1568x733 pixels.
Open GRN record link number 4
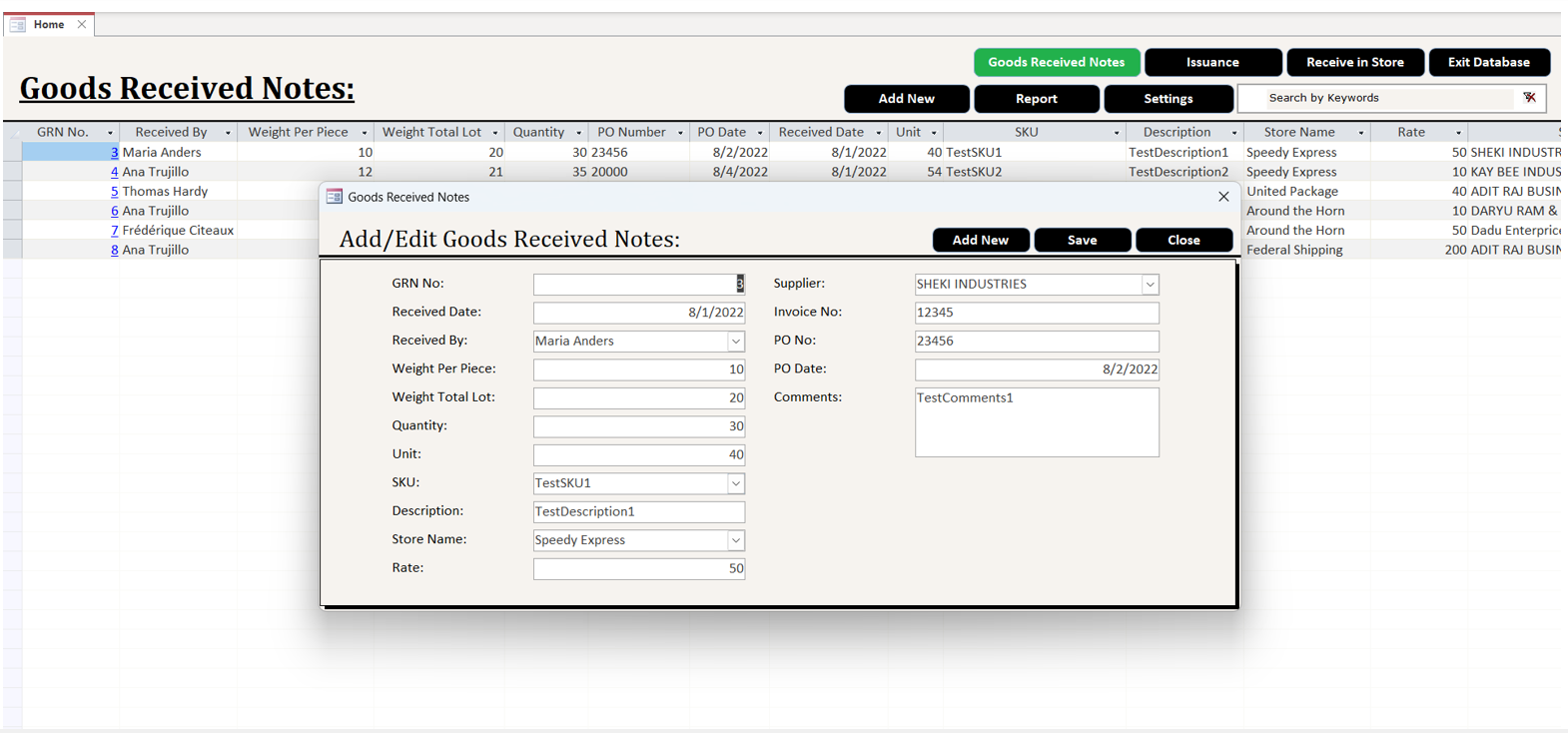[x=114, y=172]
